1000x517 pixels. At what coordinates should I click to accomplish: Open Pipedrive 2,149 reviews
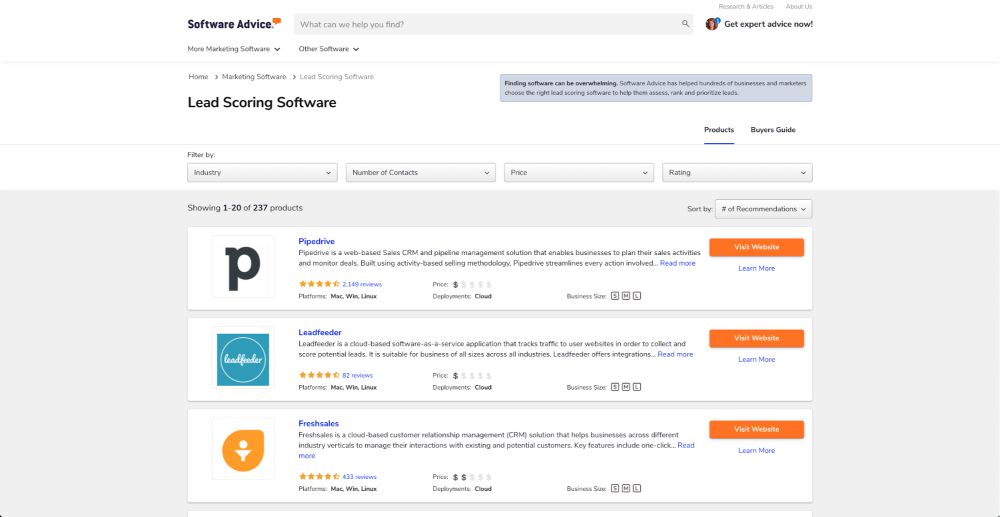[x=362, y=285]
